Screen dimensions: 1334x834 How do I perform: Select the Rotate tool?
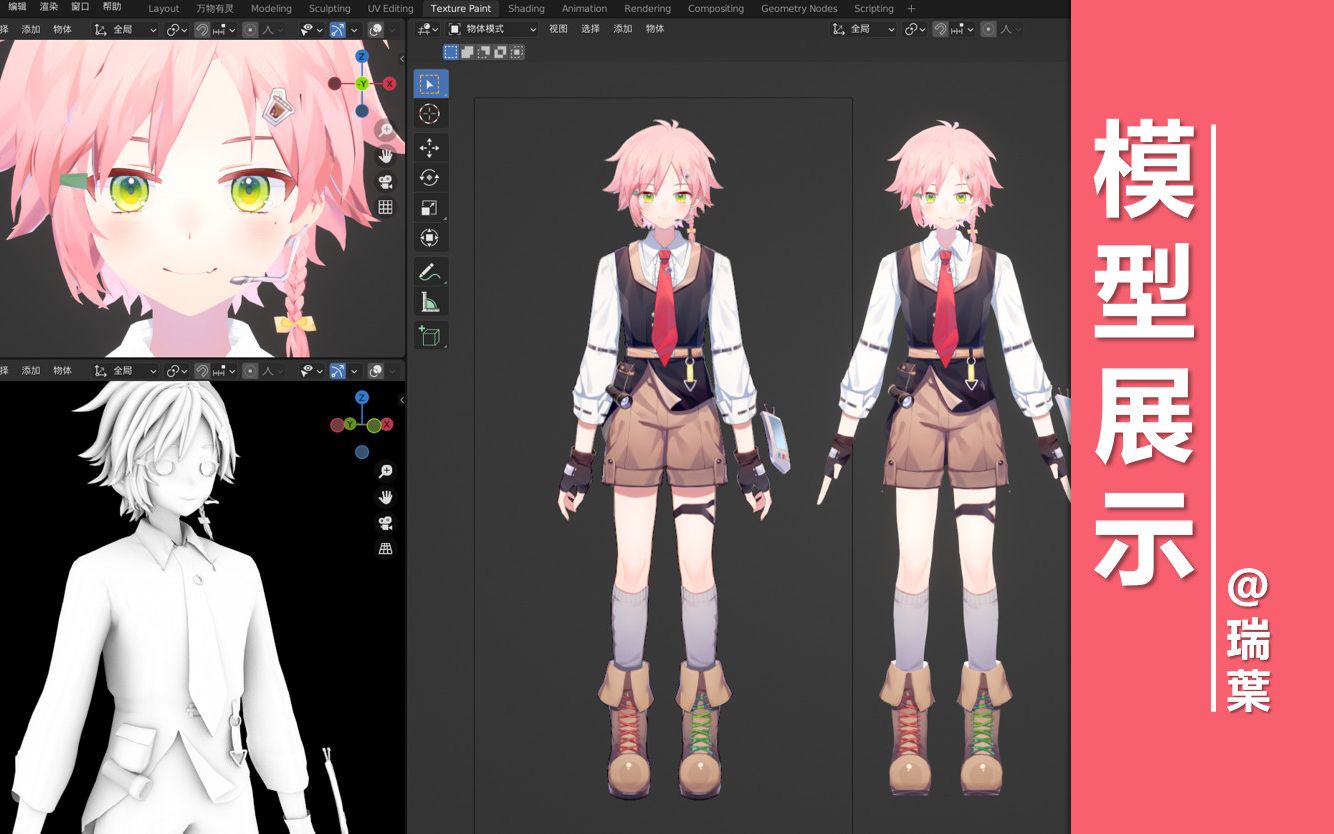click(x=430, y=178)
